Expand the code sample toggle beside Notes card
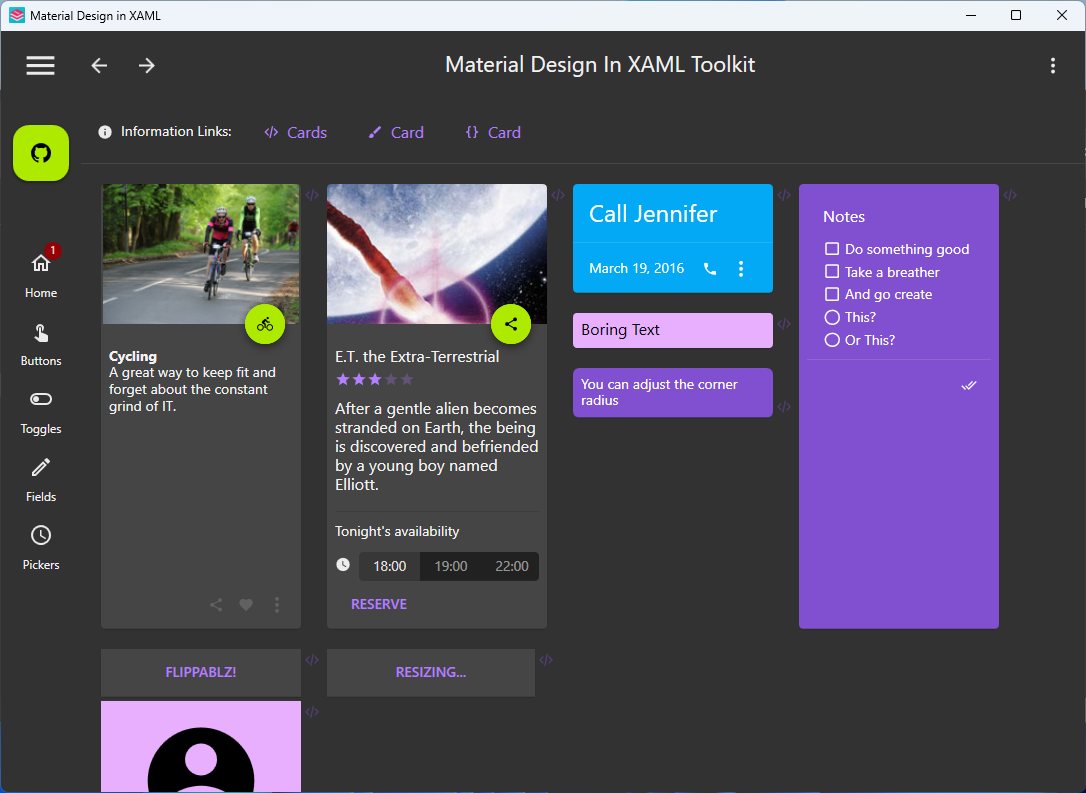This screenshot has width=1086, height=793. (1009, 195)
